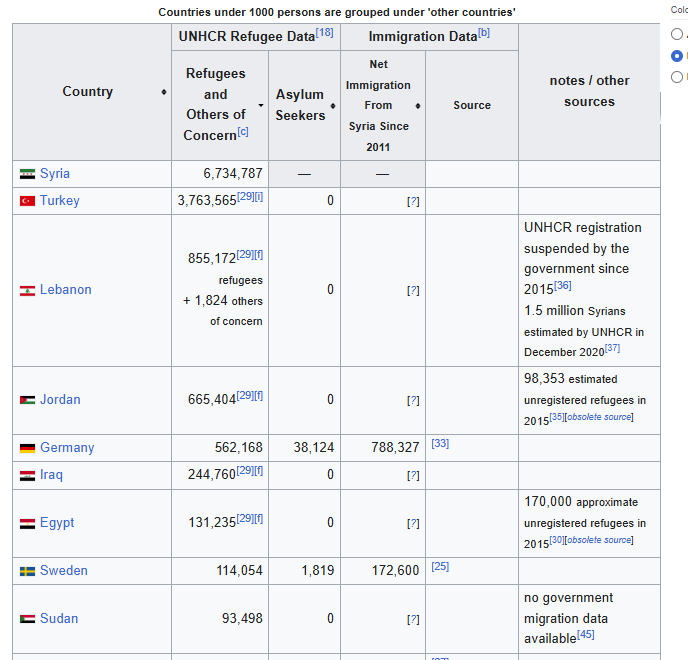Viewport: 688px width, 660px height.
Task: Click the value 38,124 asylum seekers
Action: (x=314, y=448)
